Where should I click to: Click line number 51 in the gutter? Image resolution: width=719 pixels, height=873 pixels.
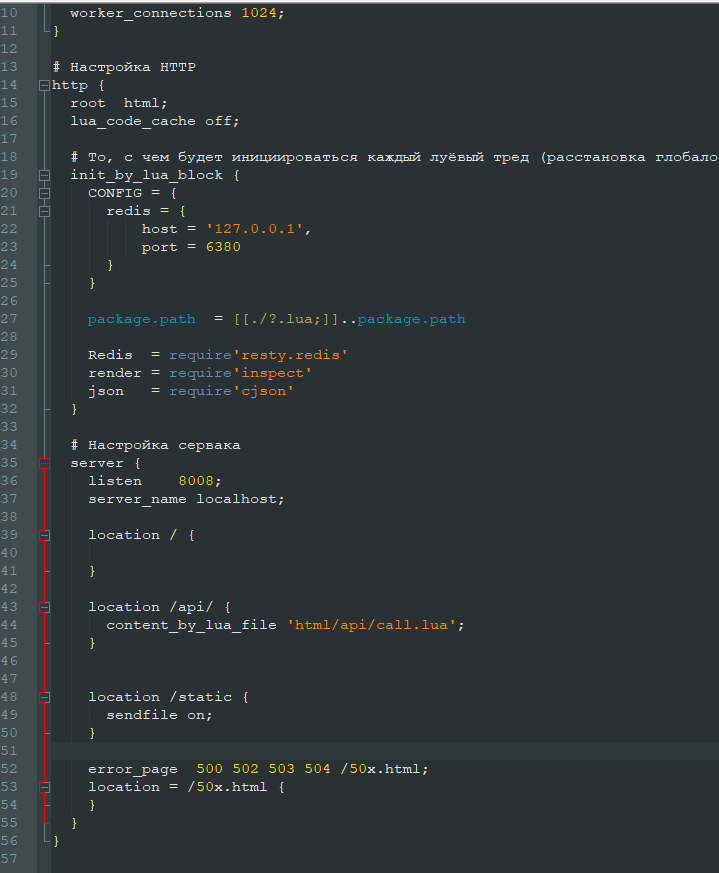pyautogui.click(x=9, y=751)
